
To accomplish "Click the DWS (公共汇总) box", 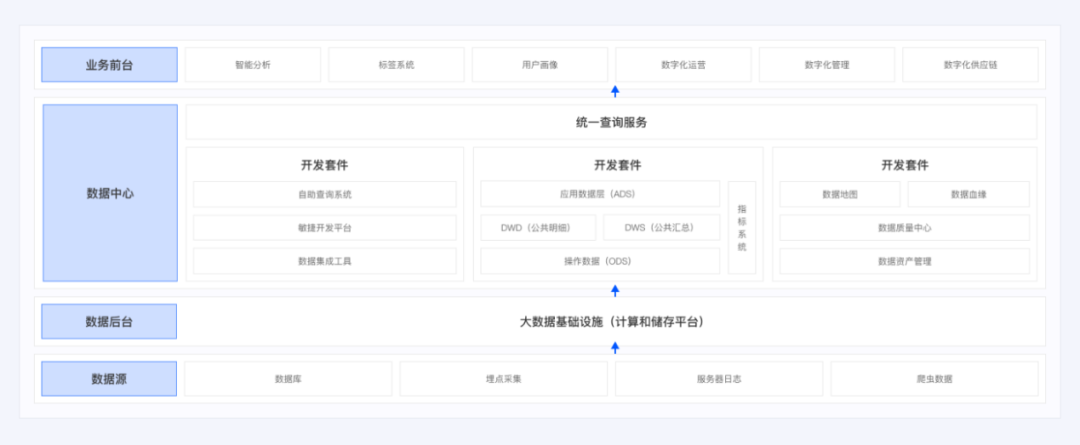I will [662, 227].
